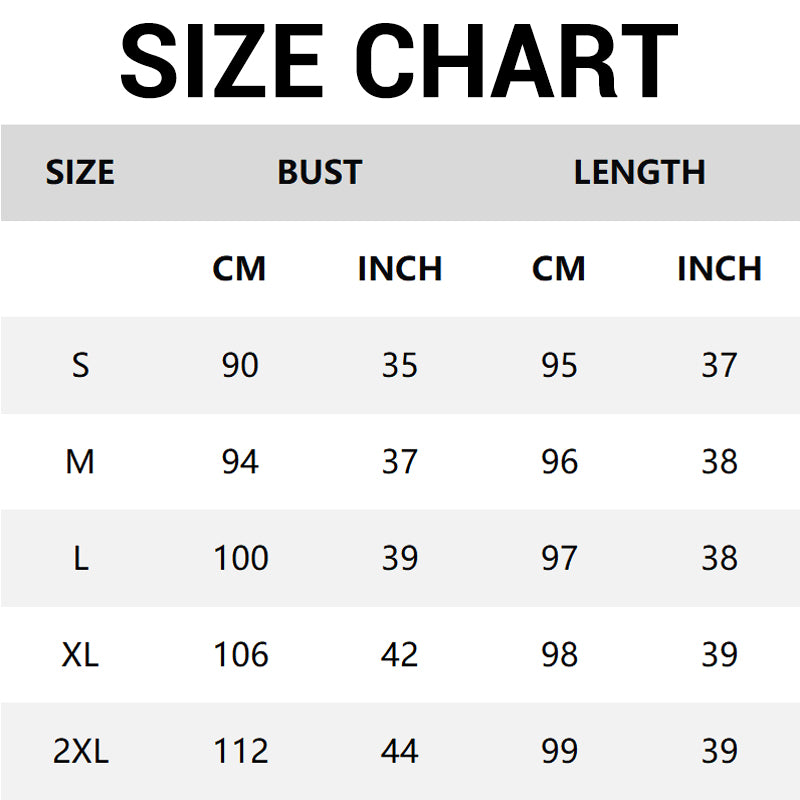The width and height of the screenshot is (800, 800).
Task: Click the CM subheader under LENGTH
Action: [559, 269]
